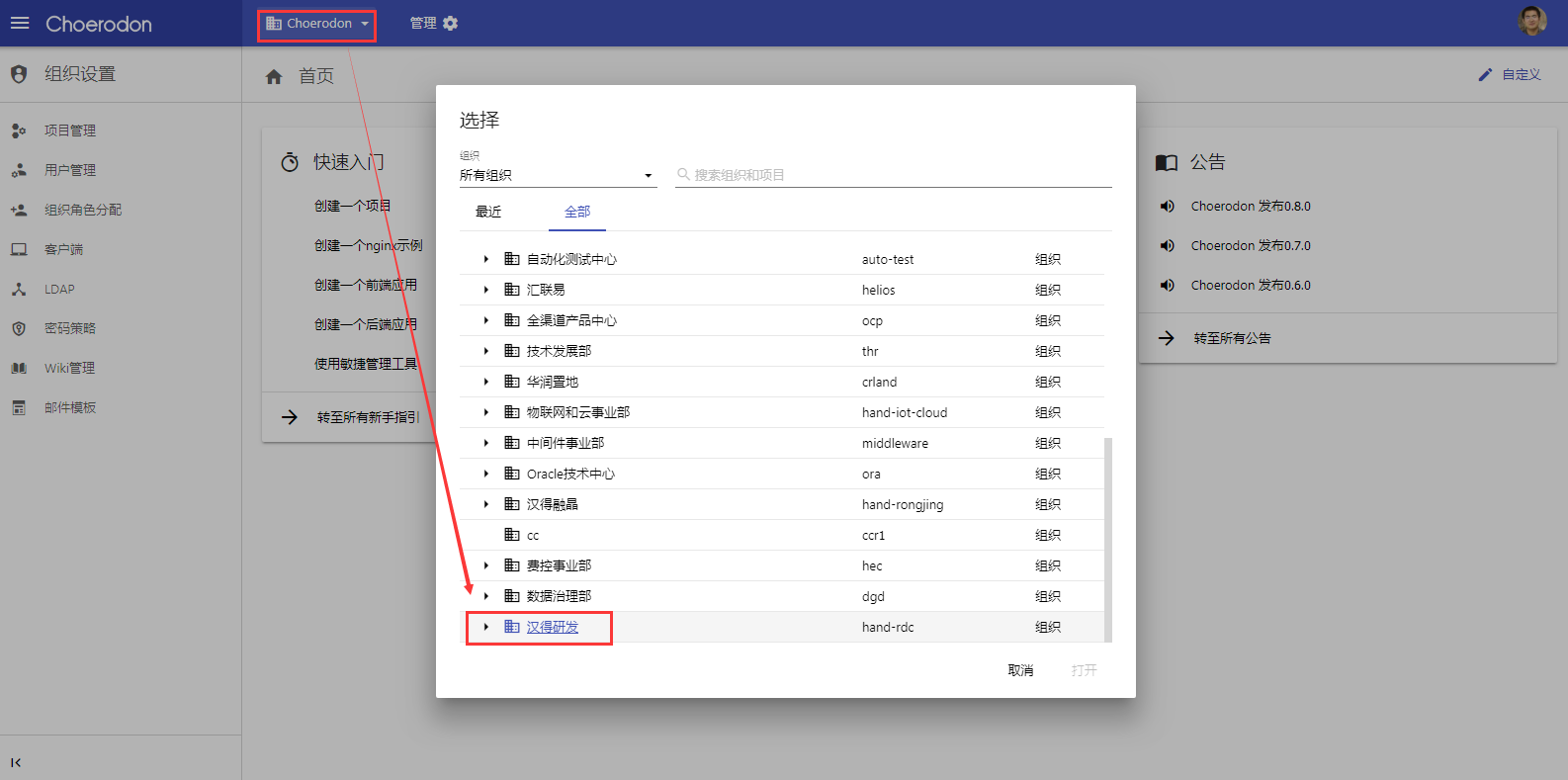1568x780 pixels.
Task: Click the 客户端 monitor icon
Action: 19,249
